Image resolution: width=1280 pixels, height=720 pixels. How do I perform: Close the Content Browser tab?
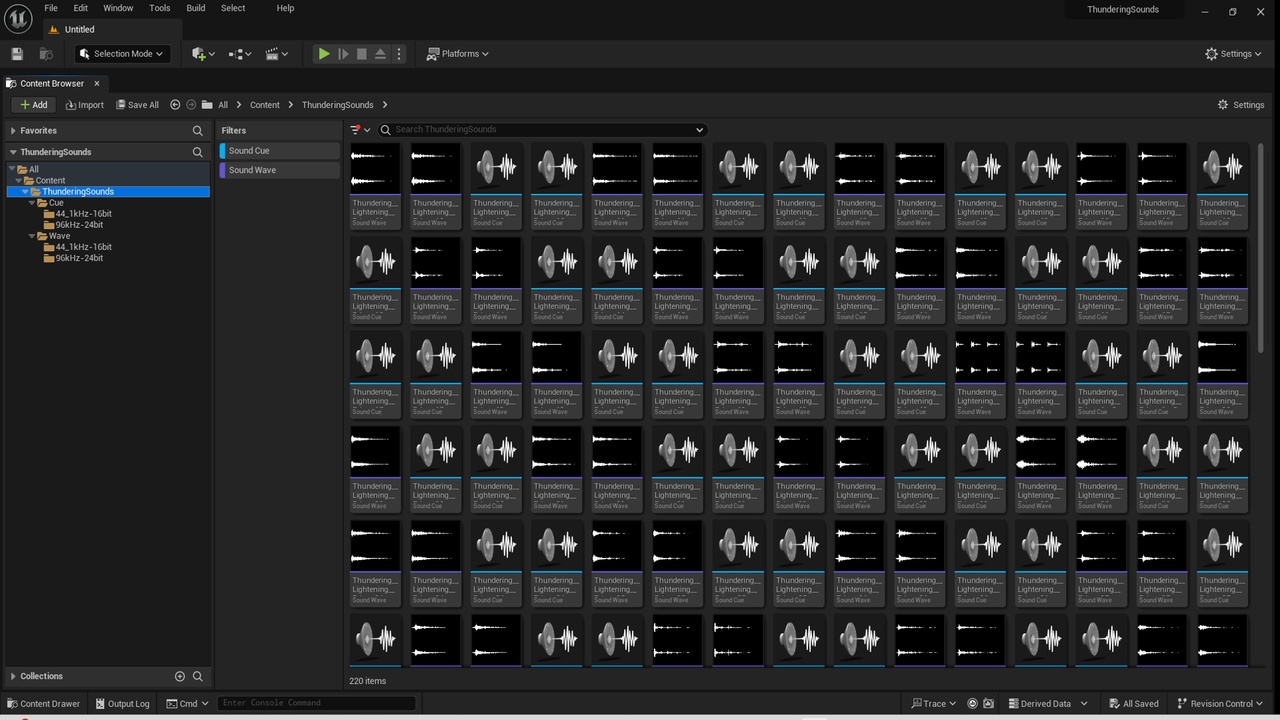pos(97,84)
